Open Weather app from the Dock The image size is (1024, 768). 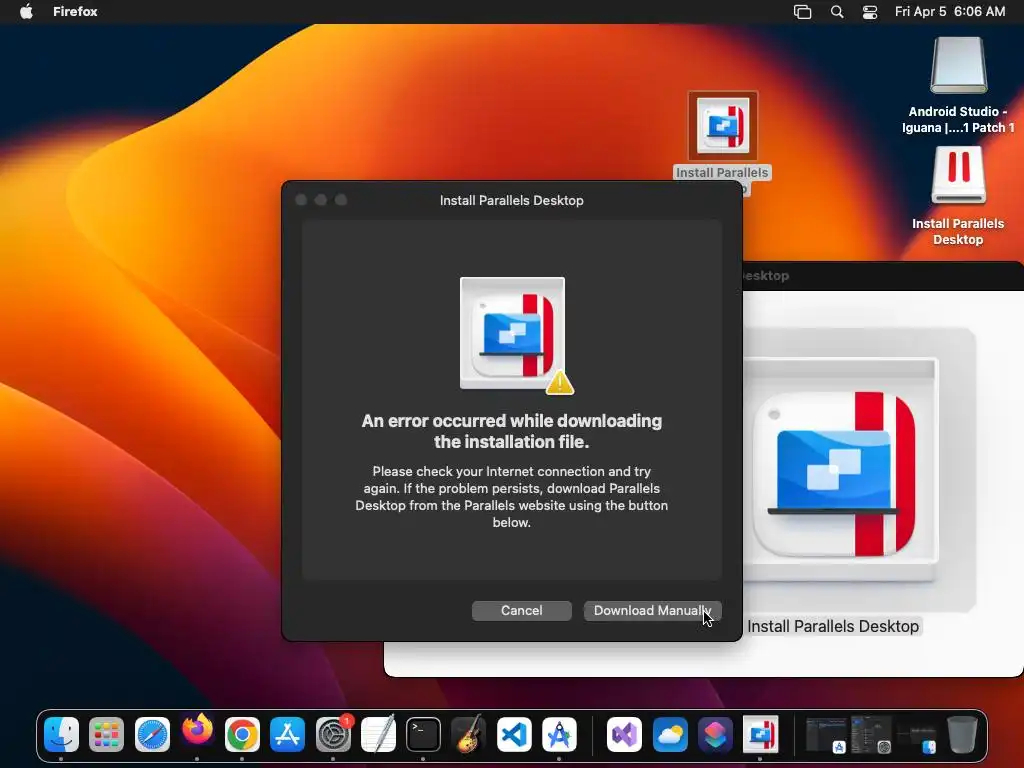click(x=670, y=735)
